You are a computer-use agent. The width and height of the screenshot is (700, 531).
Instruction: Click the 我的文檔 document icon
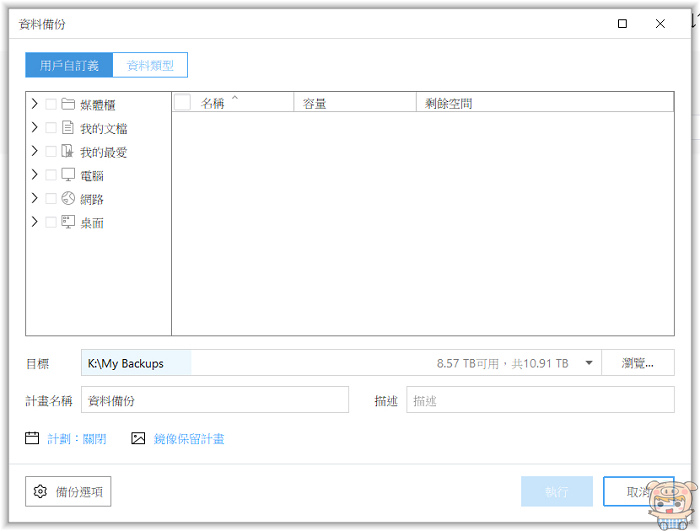68,128
